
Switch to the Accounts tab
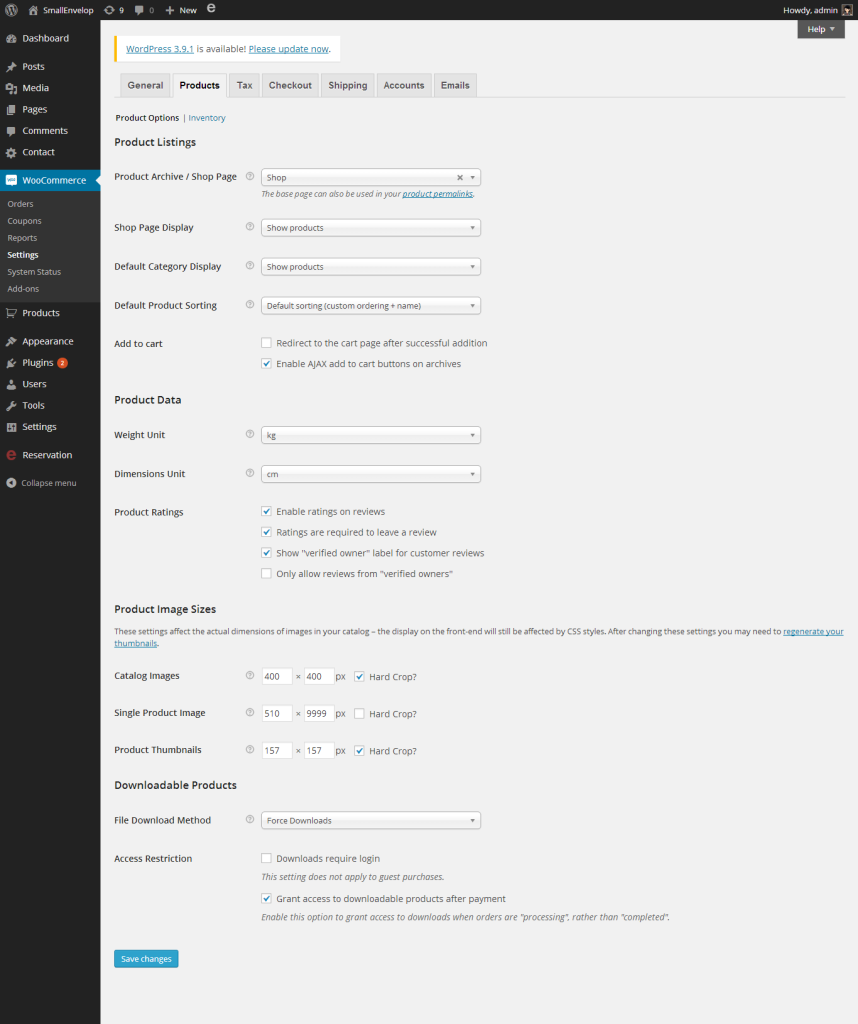[x=404, y=86]
